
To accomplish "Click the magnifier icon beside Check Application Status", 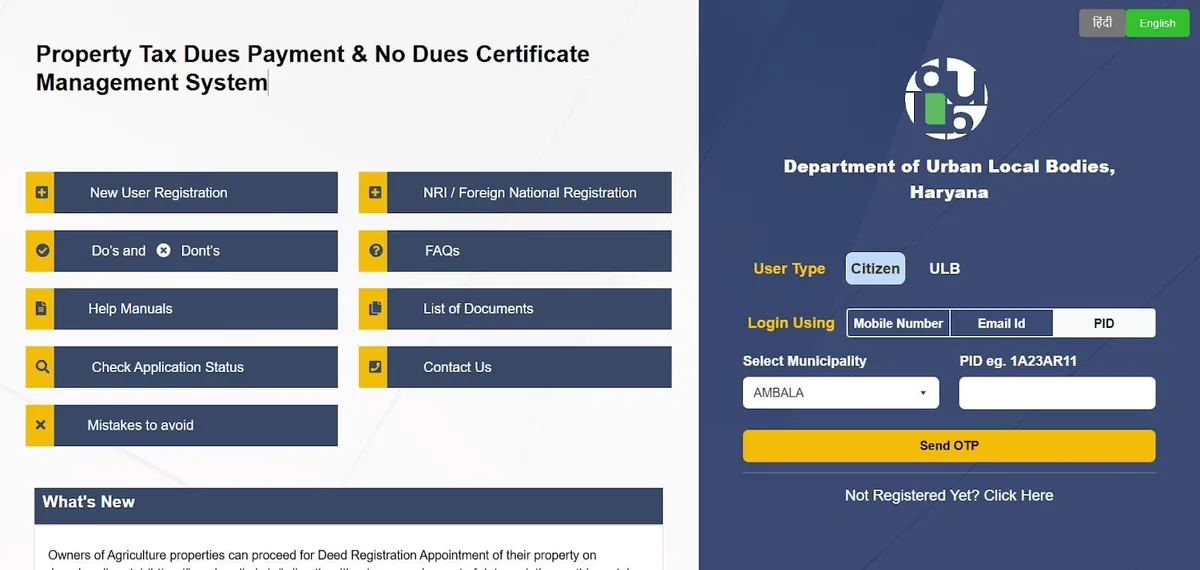I will pyautogui.click(x=41, y=367).
